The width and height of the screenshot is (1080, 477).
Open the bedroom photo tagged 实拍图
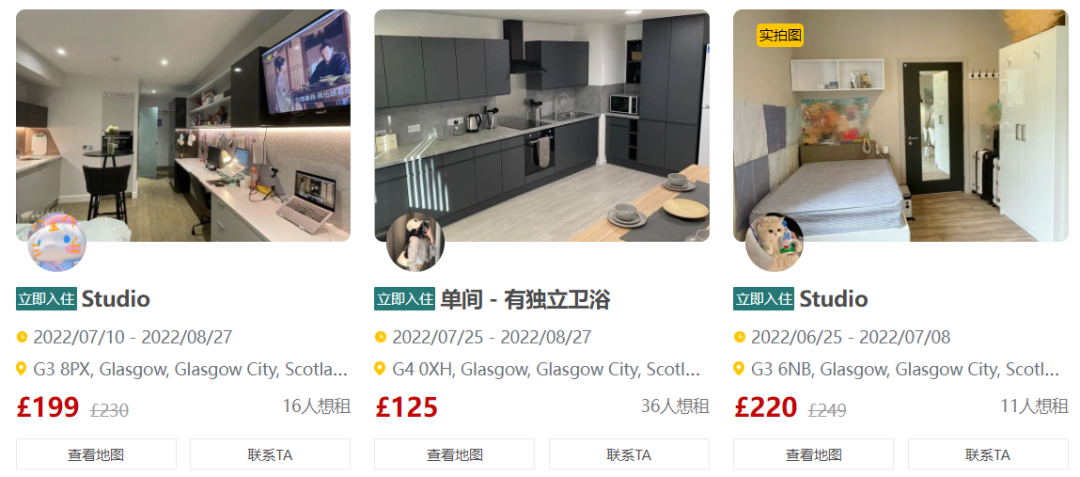tap(900, 125)
